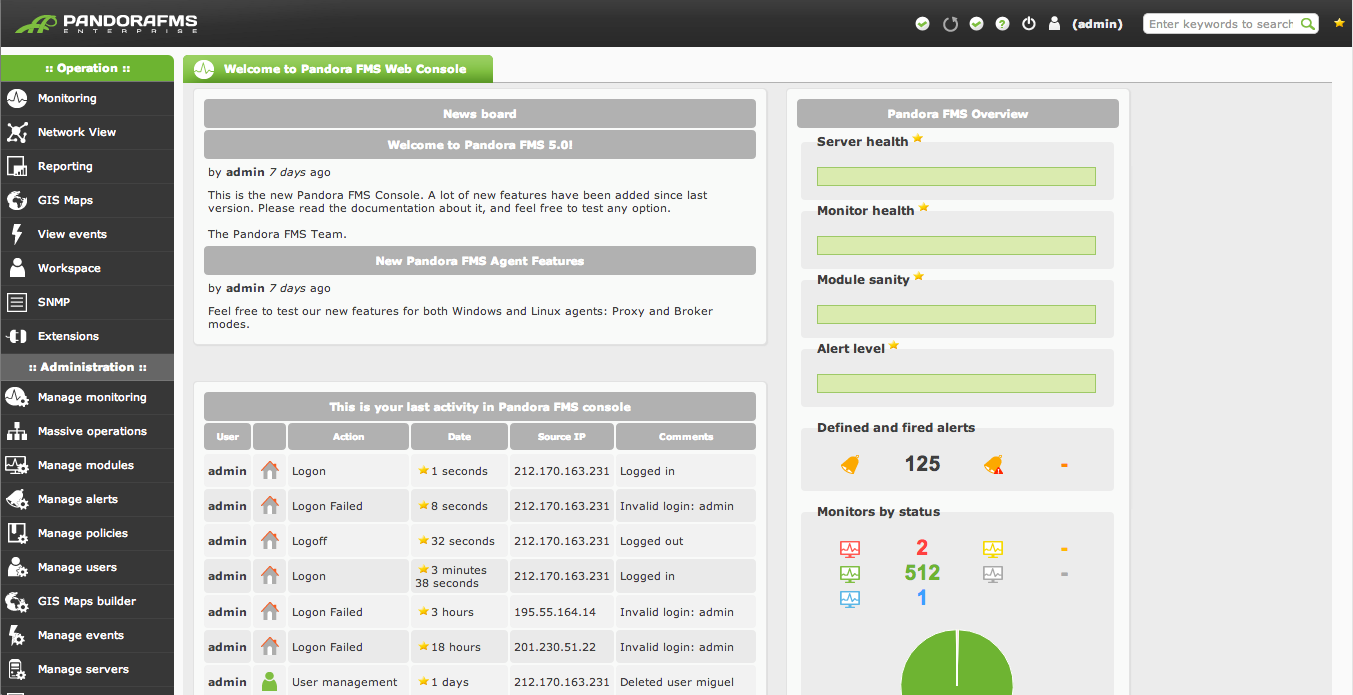Open the Extensions plug icon
Image resolution: width=1353 pixels, height=695 pixels.
tap(17, 336)
